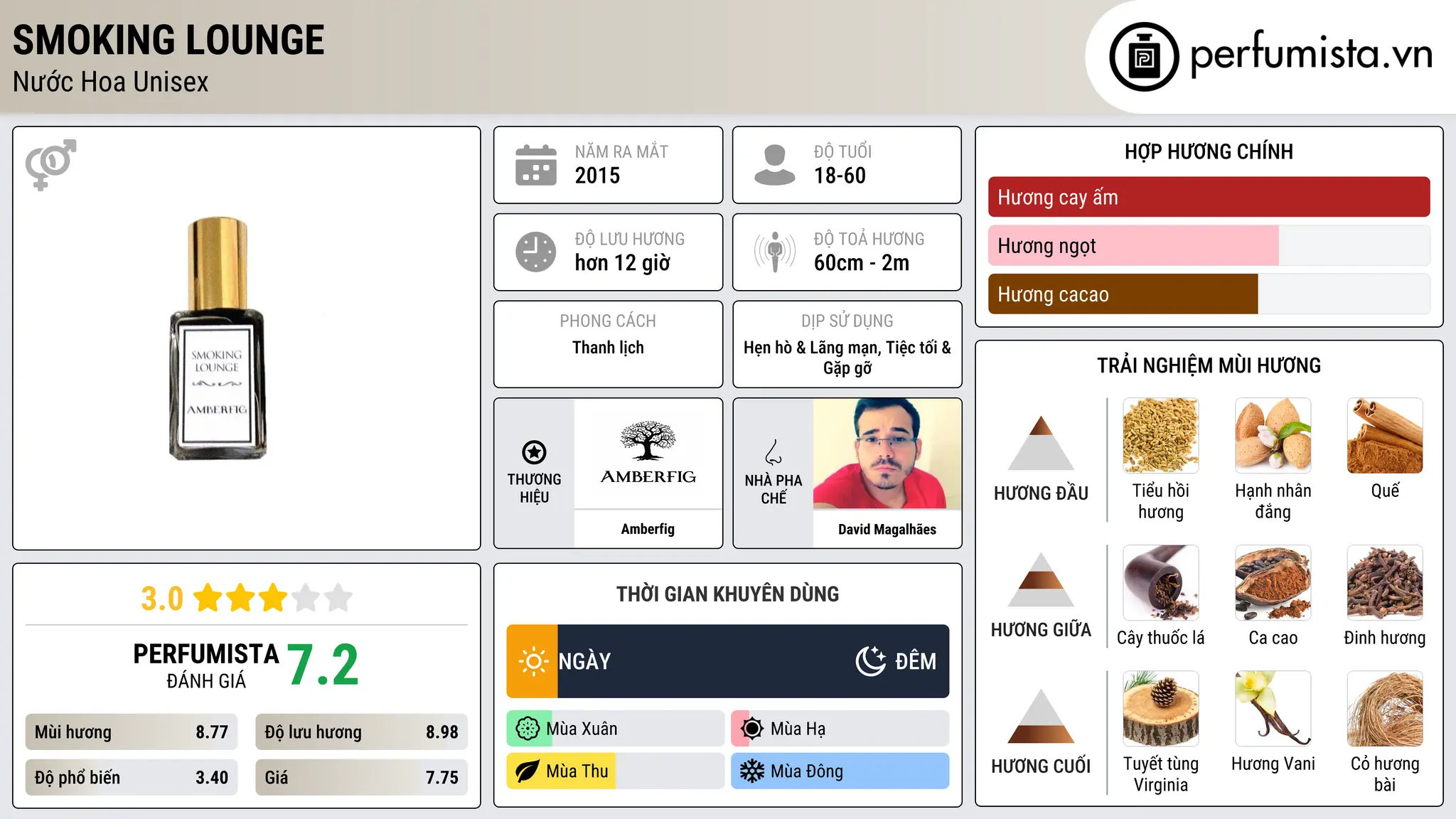Viewport: 1456px width, 819px height.
Task: Click the moon icon next to Đêm
Action: [871, 661]
